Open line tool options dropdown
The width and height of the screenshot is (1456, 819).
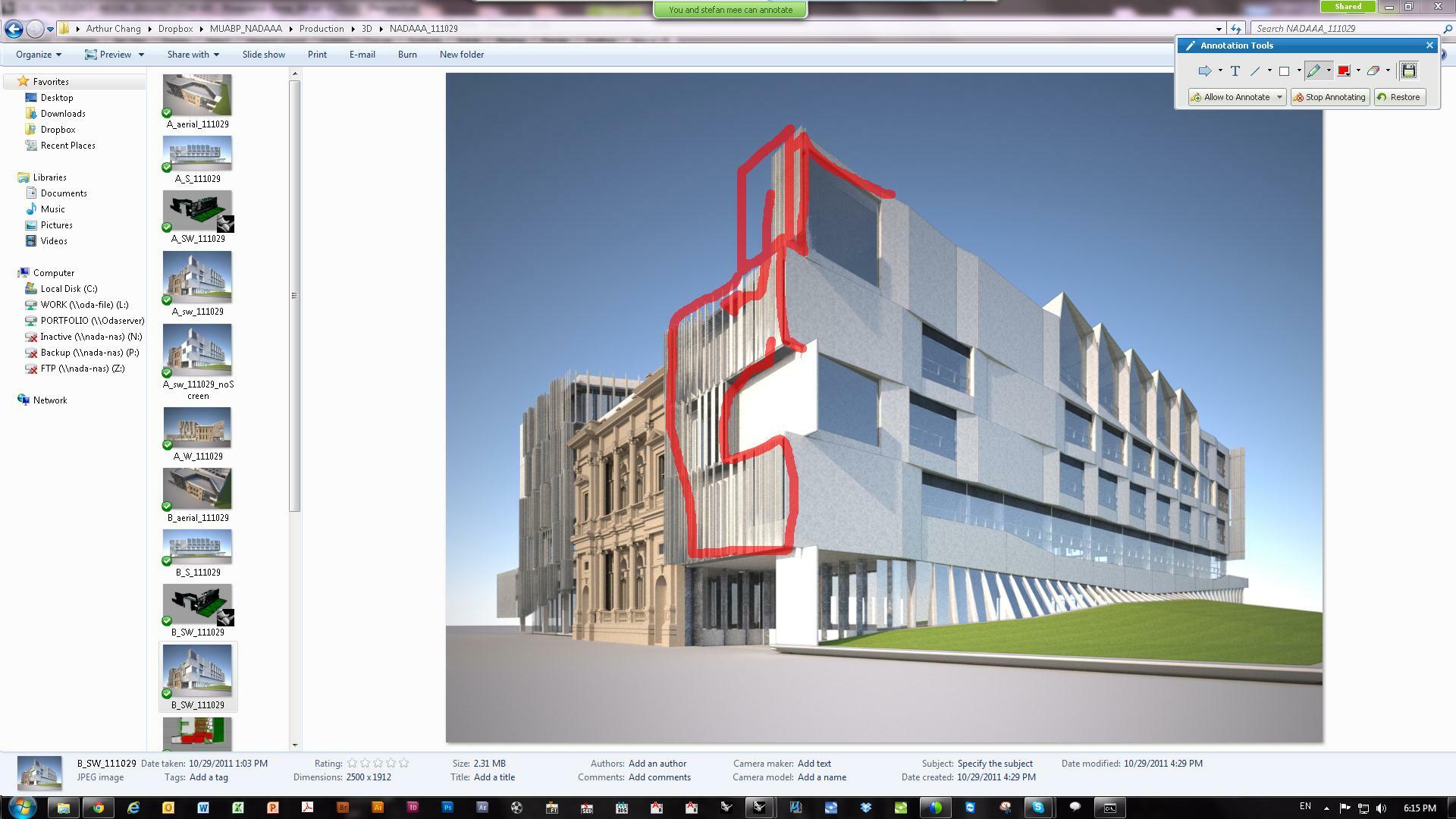click(x=1269, y=71)
